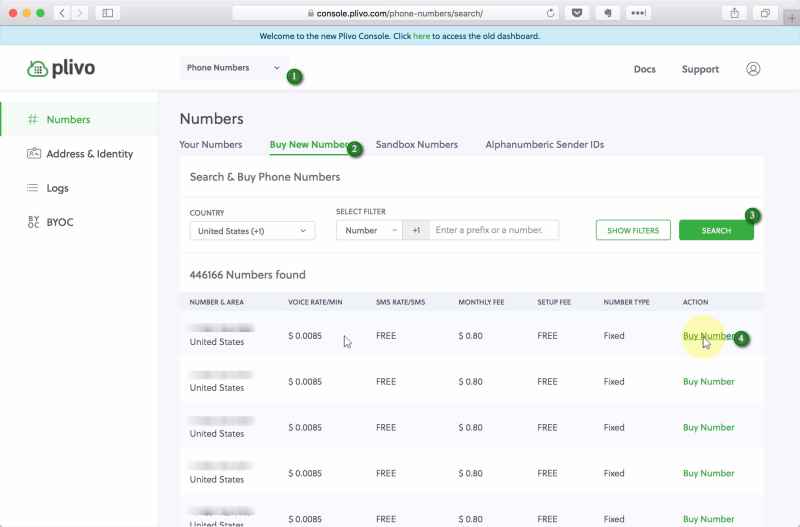Screen dimensions: 800x527
Task: Open the Number filter type dropdown
Action: 369,231
